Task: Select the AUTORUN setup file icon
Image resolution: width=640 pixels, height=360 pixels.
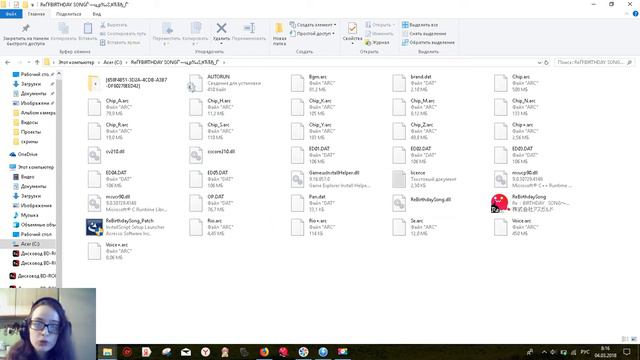Action: click(196, 83)
